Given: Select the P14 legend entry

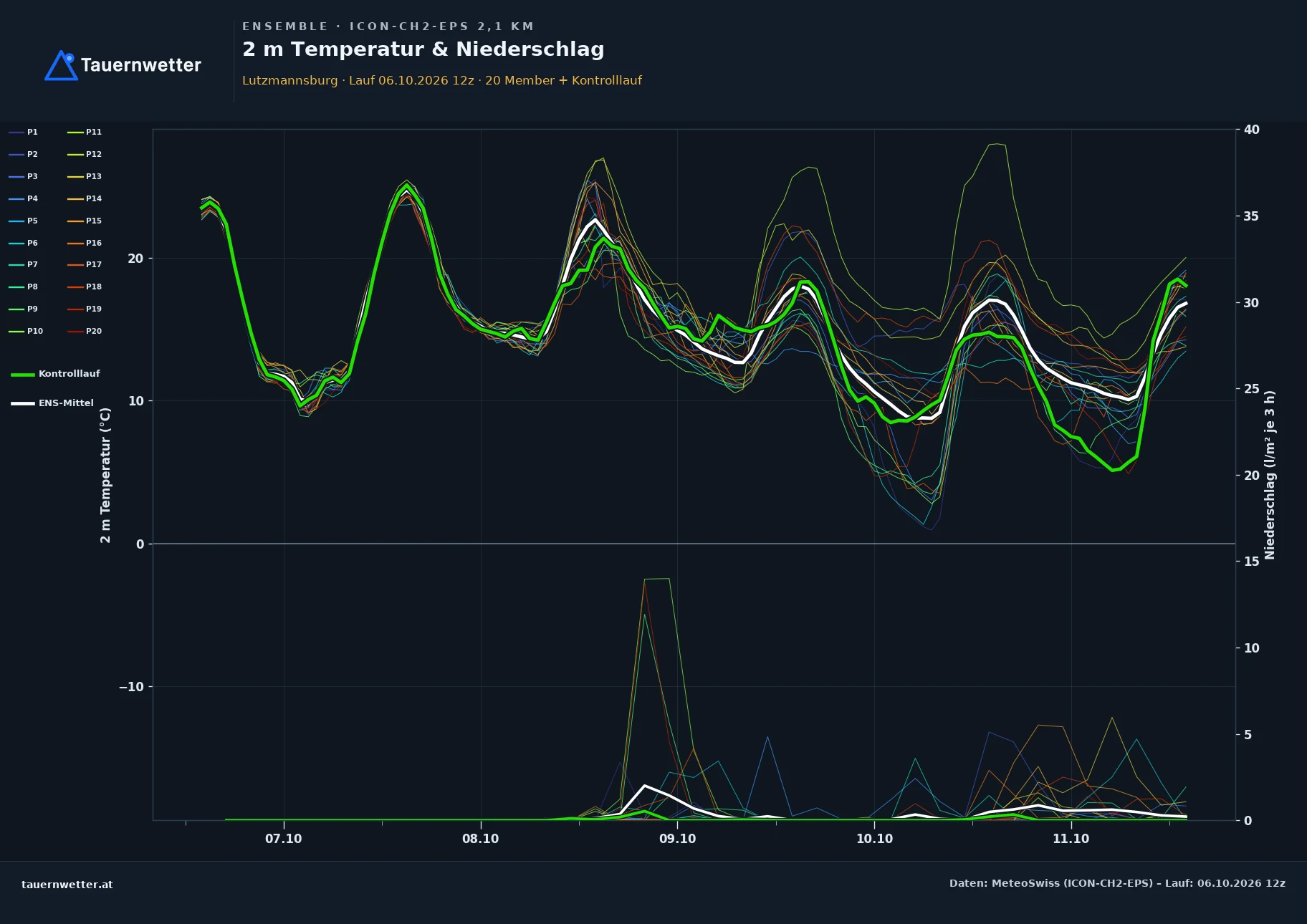Looking at the screenshot, I should click(x=85, y=198).
